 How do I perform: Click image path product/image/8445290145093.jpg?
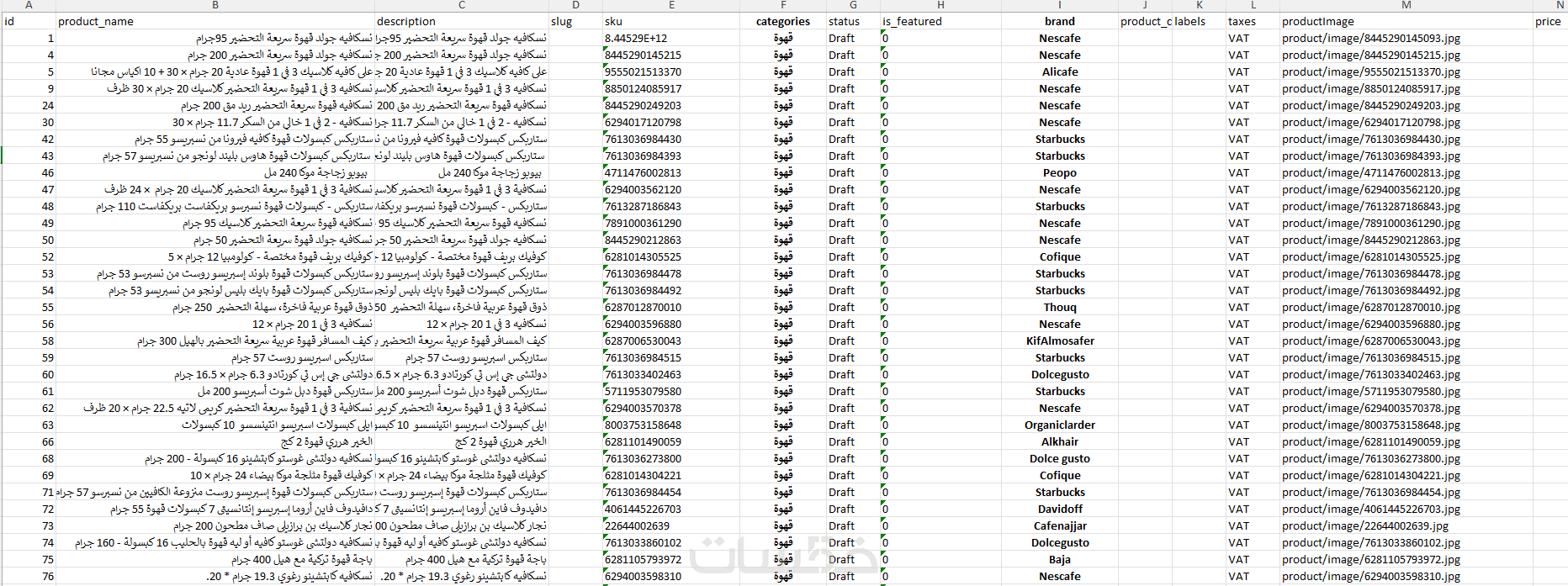(x=1406, y=38)
